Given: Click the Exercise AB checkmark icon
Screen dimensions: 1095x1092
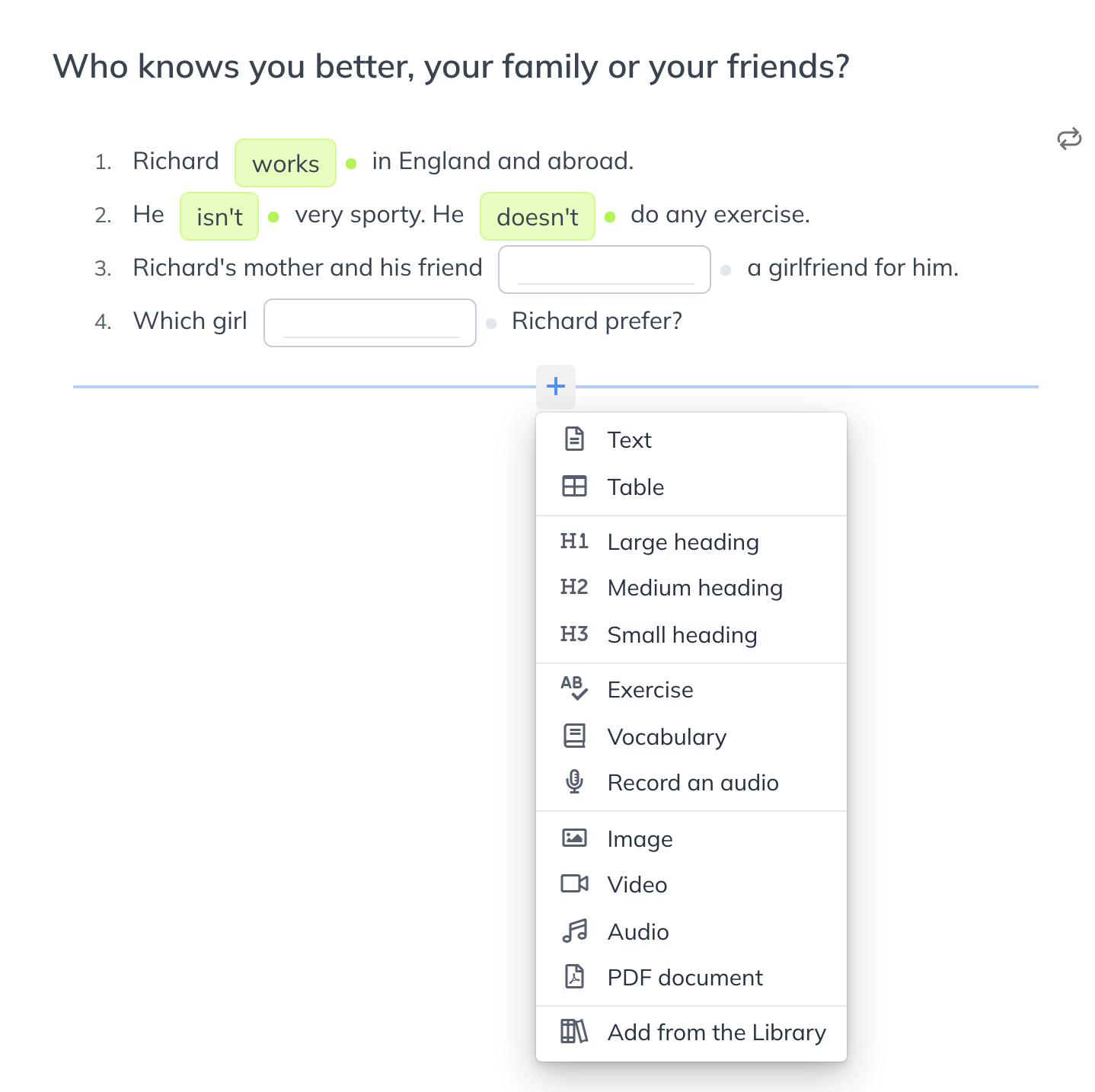Looking at the screenshot, I should (574, 688).
